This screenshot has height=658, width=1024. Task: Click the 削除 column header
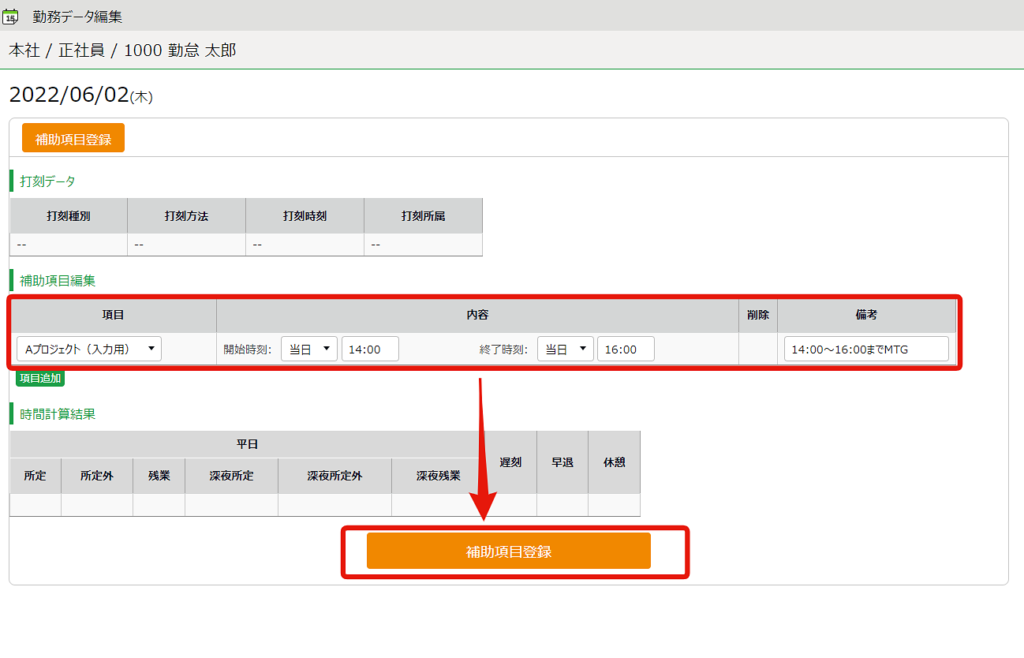(x=758, y=315)
